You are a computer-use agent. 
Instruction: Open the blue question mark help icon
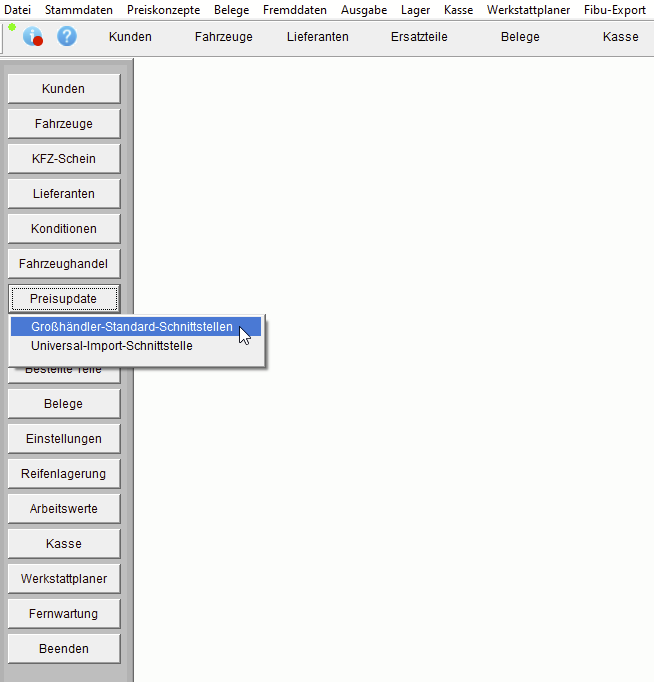(x=67, y=36)
